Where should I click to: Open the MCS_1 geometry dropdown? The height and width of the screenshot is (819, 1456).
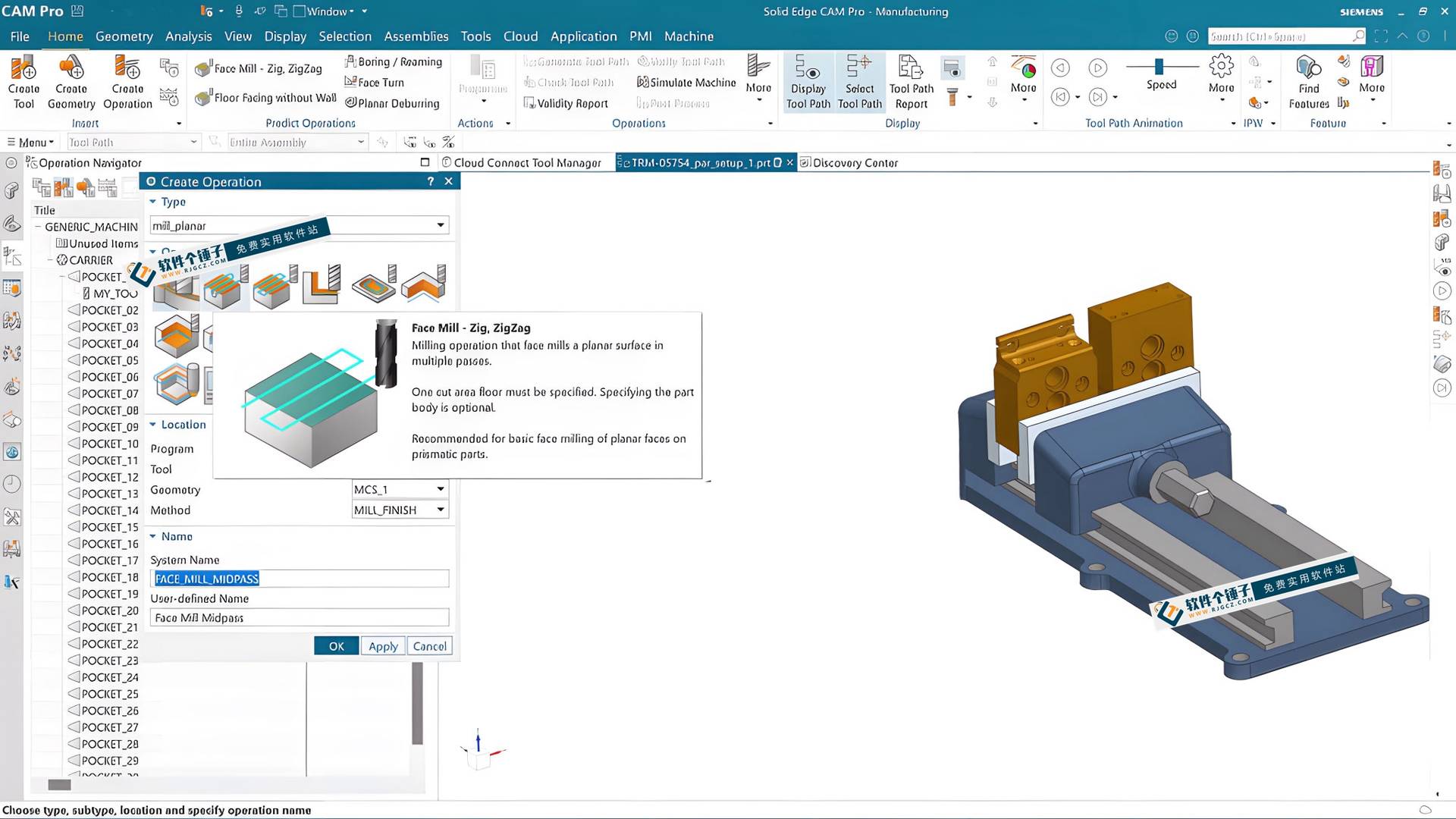pos(400,490)
